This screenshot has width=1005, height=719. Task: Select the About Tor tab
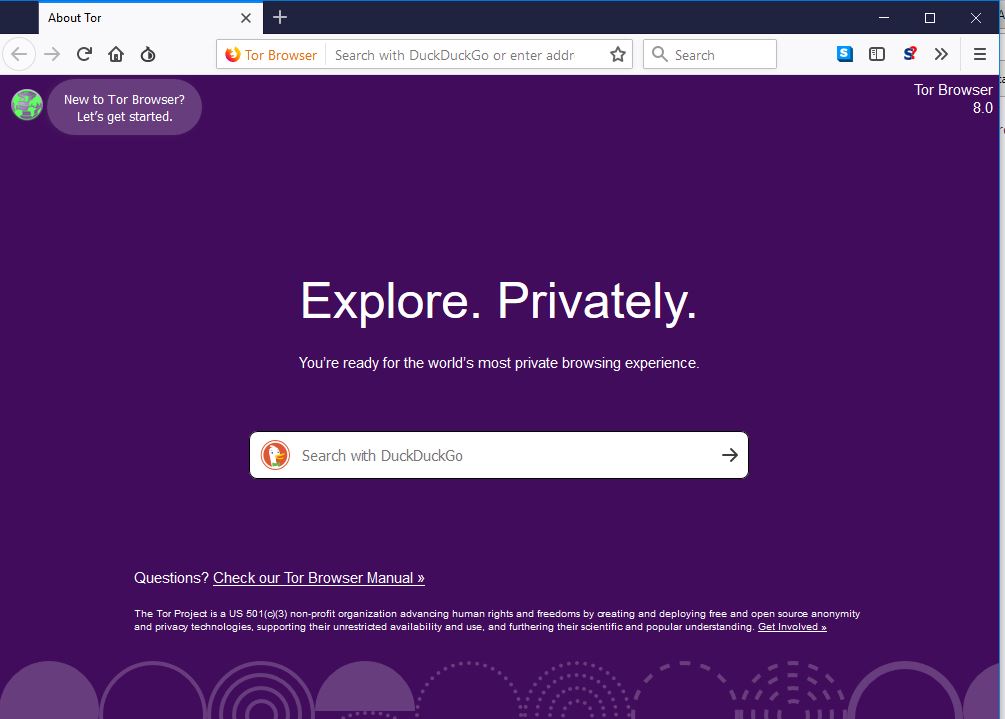(x=151, y=18)
